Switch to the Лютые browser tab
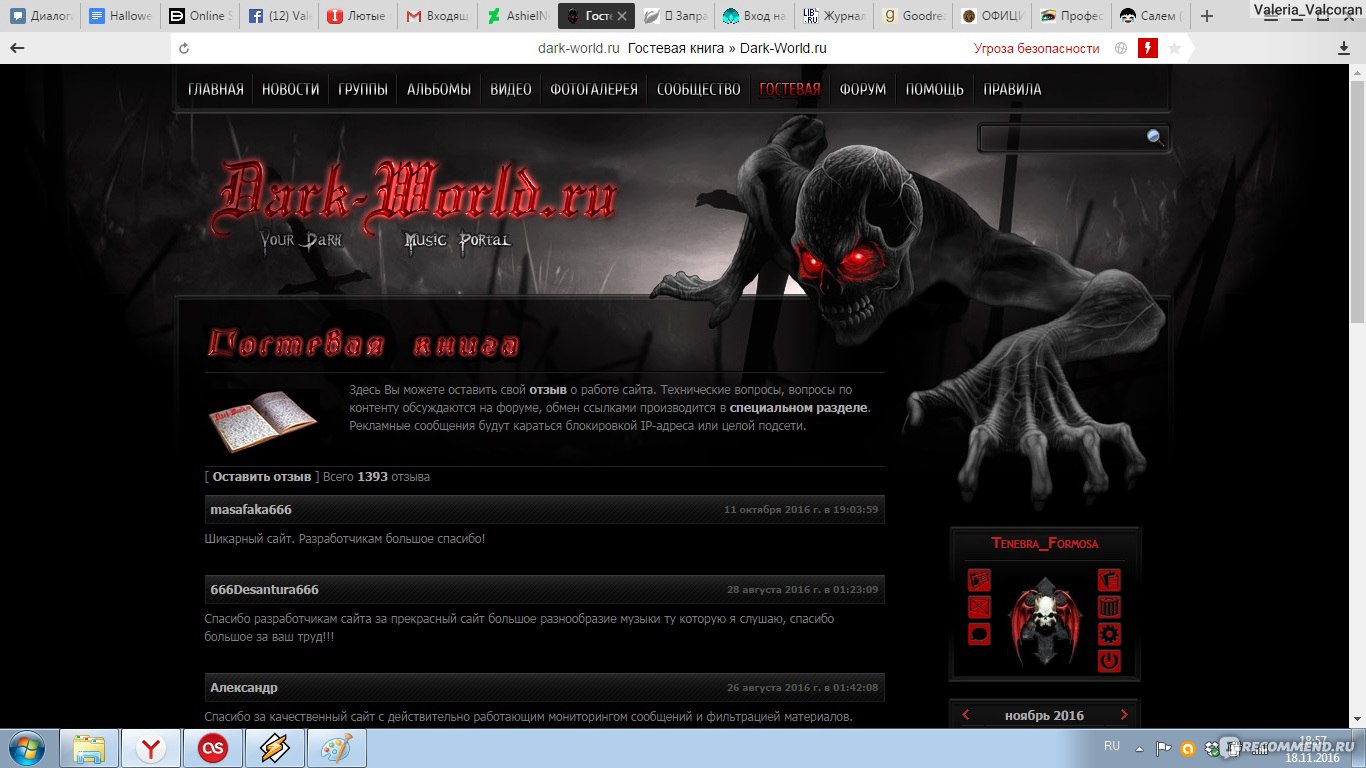Viewport: 1366px width, 768px height. [x=357, y=16]
